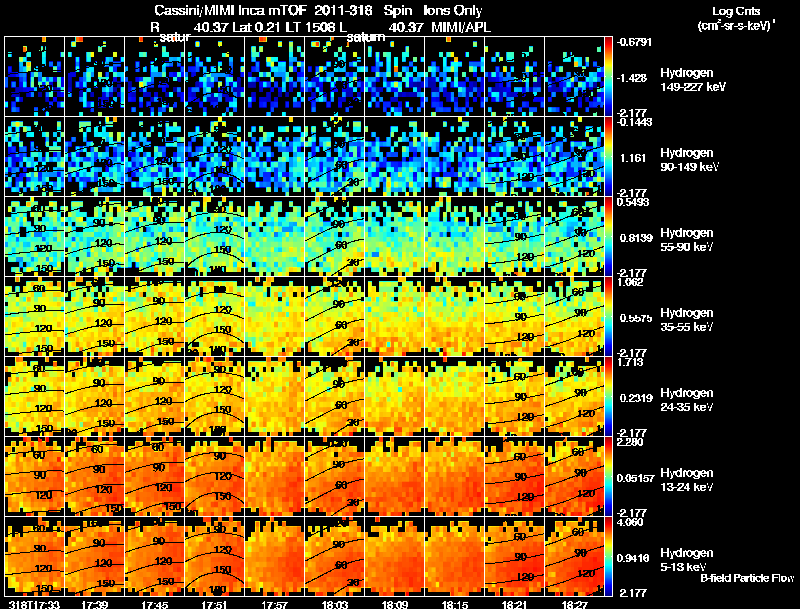The width and height of the screenshot is (800, 609).
Task: Select the "Hydrogen 35-55 keV" row label
Action: 687,320
